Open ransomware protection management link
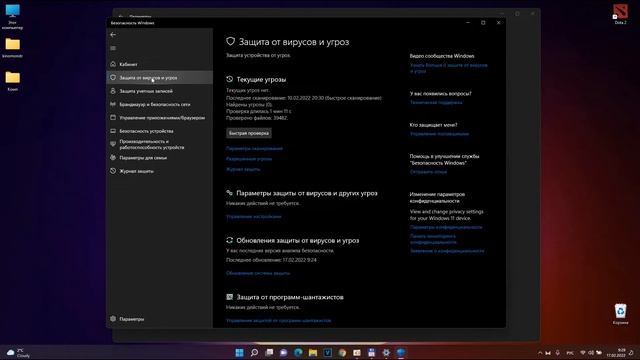Image resolution: width=640 pixels, height=360 pixels. [279, 320]
